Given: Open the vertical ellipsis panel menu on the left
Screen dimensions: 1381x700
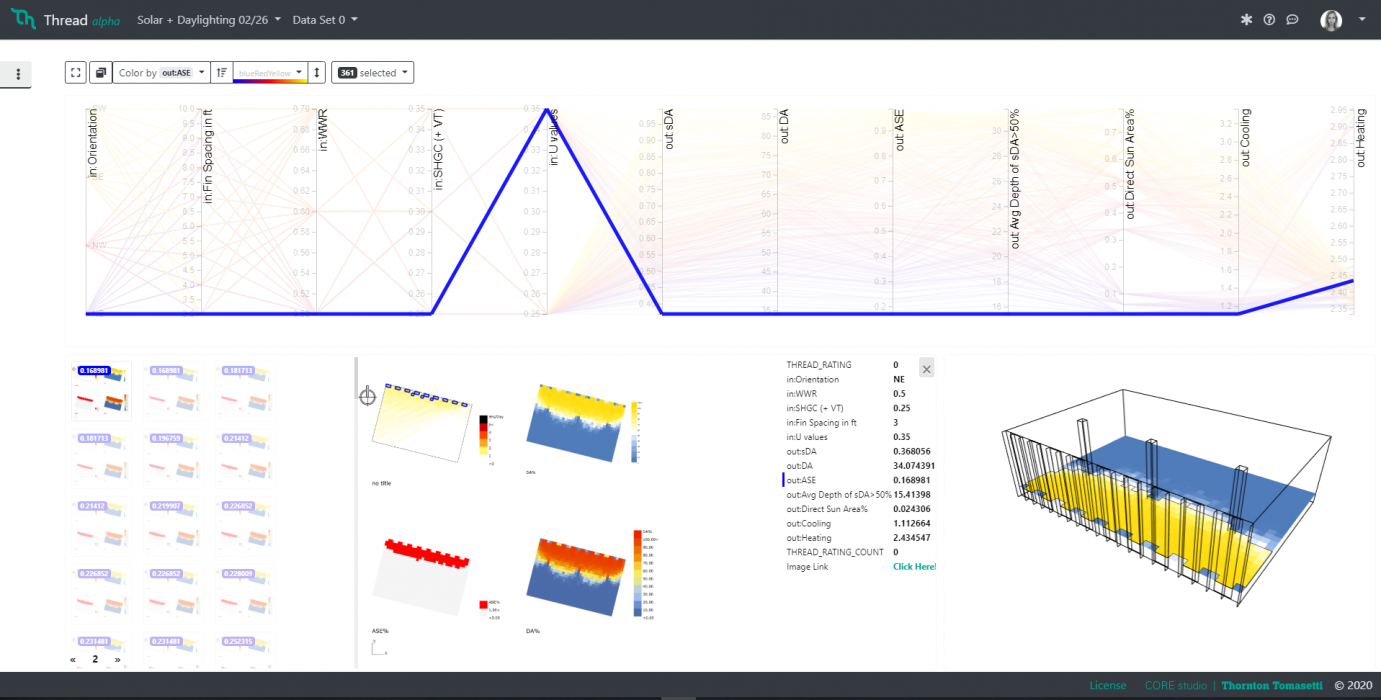Looking at the screenshot, I should coord(15,73).
